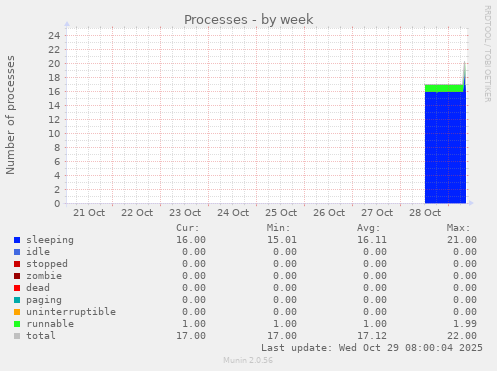Viewport: 497px width, 371px height.
Task: Click total average value 17.12
Action: [x=372, y=336]
